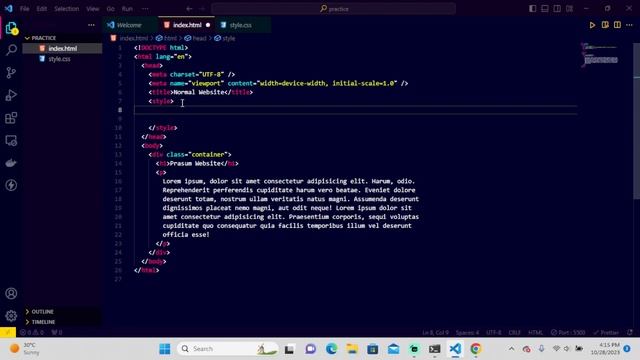The height and width of the screenshot is (360, 640).
Task: Open editor More Actions ellipsis
Action: (x=629, y=25)
